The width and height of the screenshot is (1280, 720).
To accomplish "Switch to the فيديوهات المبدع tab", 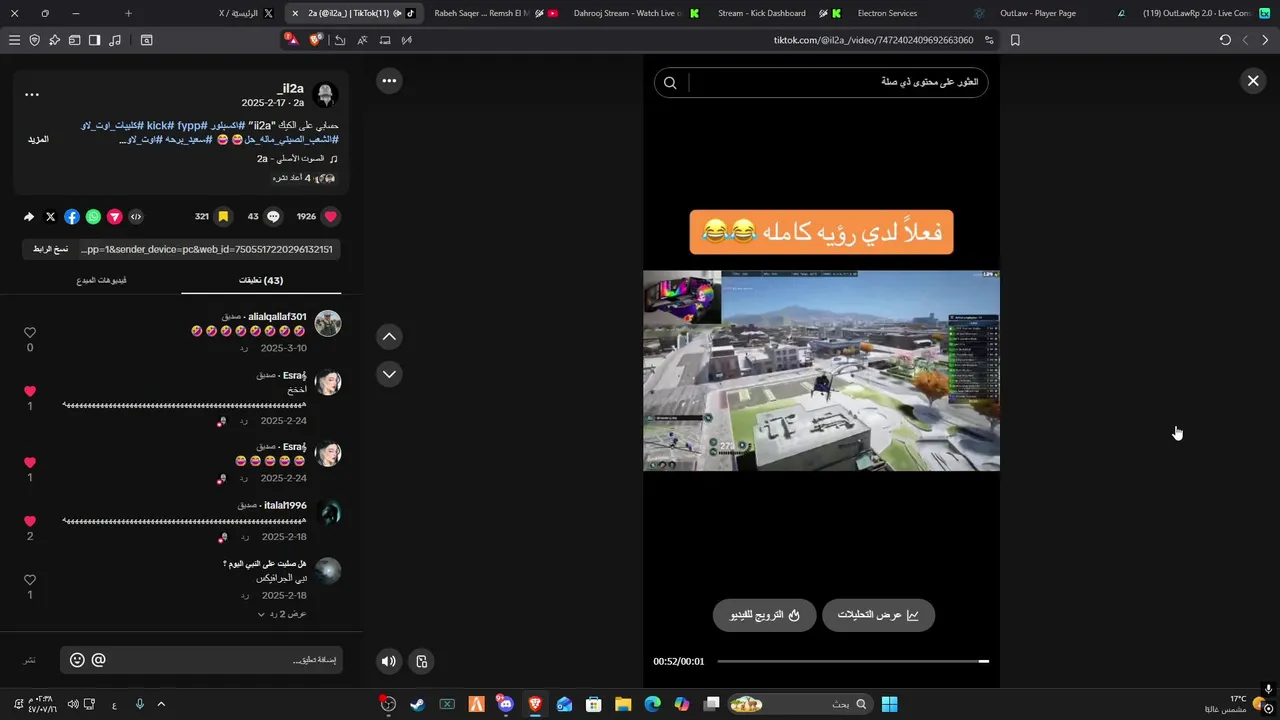I will [101, 281].
